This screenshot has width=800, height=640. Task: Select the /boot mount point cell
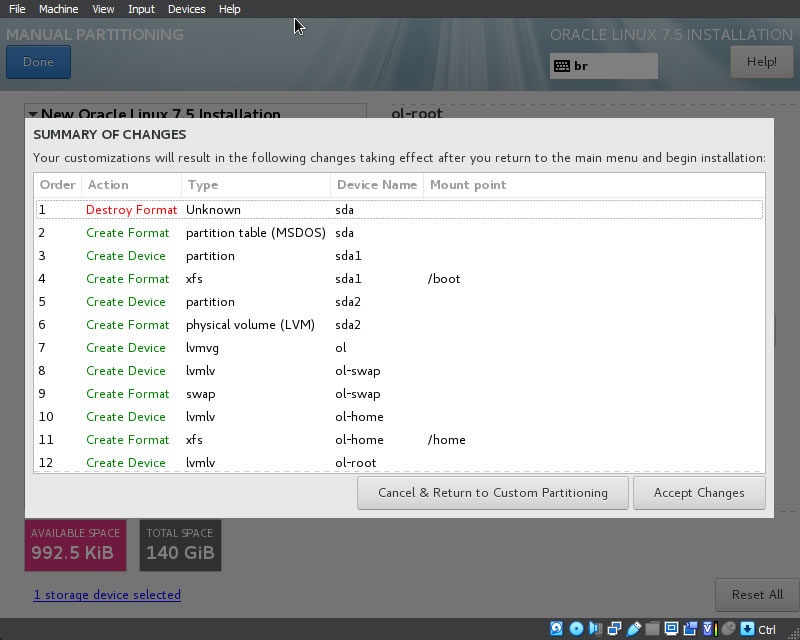pos(444,279)
